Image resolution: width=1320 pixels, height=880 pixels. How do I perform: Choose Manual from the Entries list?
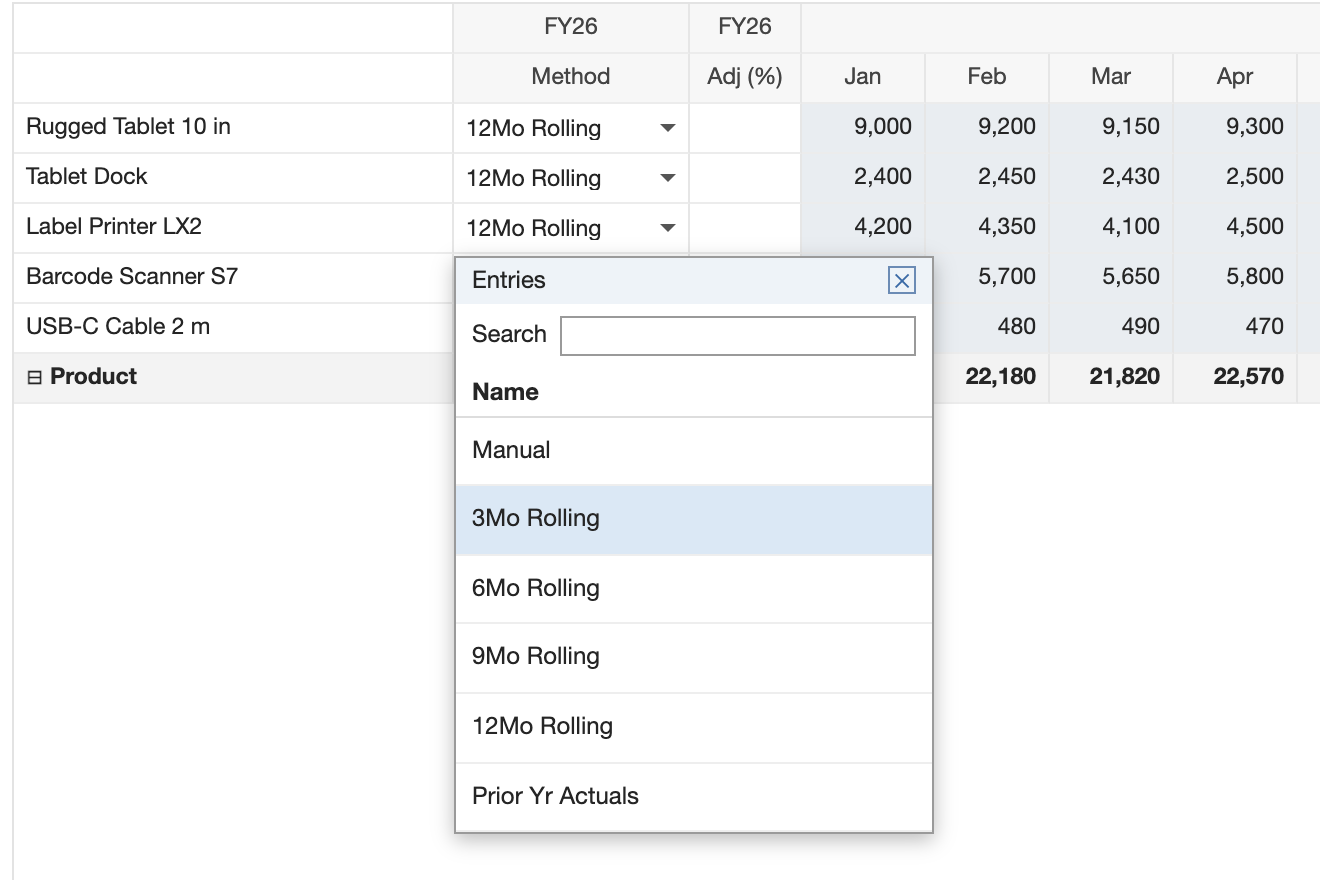pos(694,450)
